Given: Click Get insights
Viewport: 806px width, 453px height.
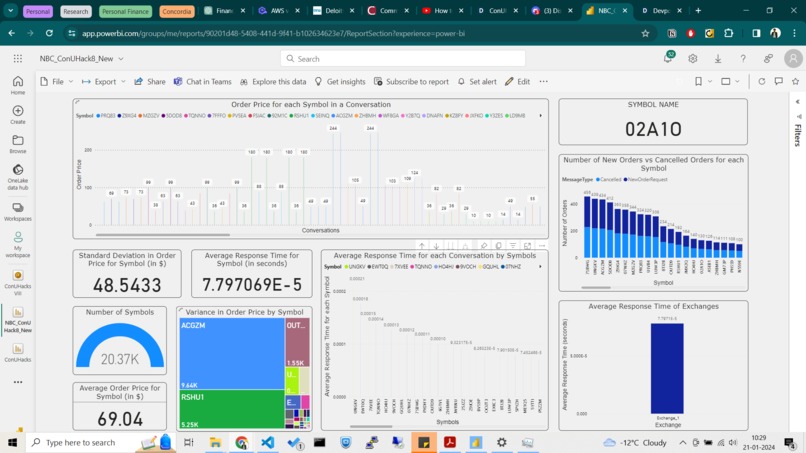Looking at the screenshot, I should tap(340, 81).
